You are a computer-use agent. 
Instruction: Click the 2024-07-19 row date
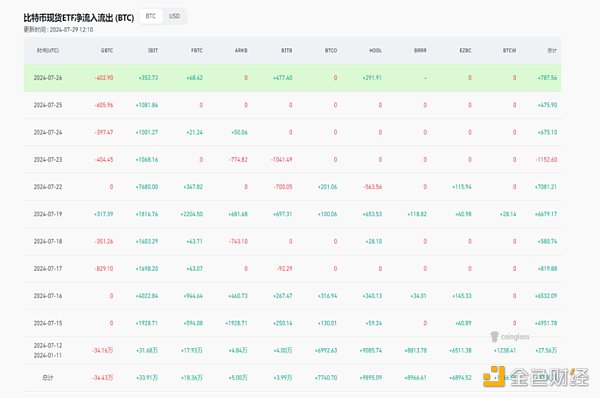48,214
